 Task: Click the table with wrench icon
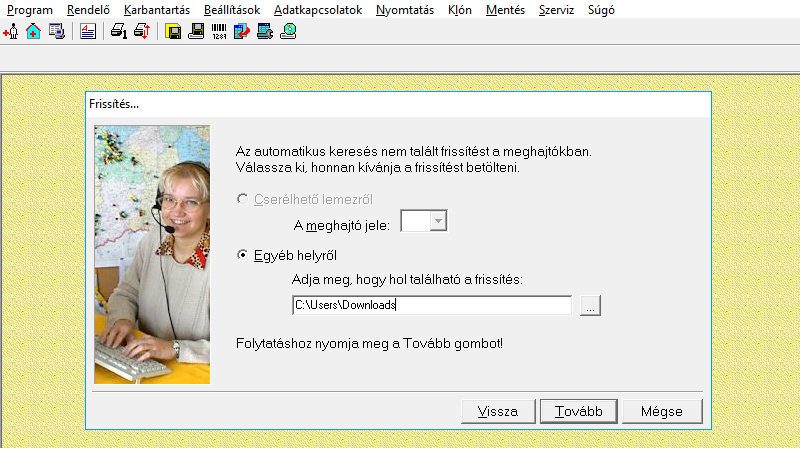(x=265, y=32)
